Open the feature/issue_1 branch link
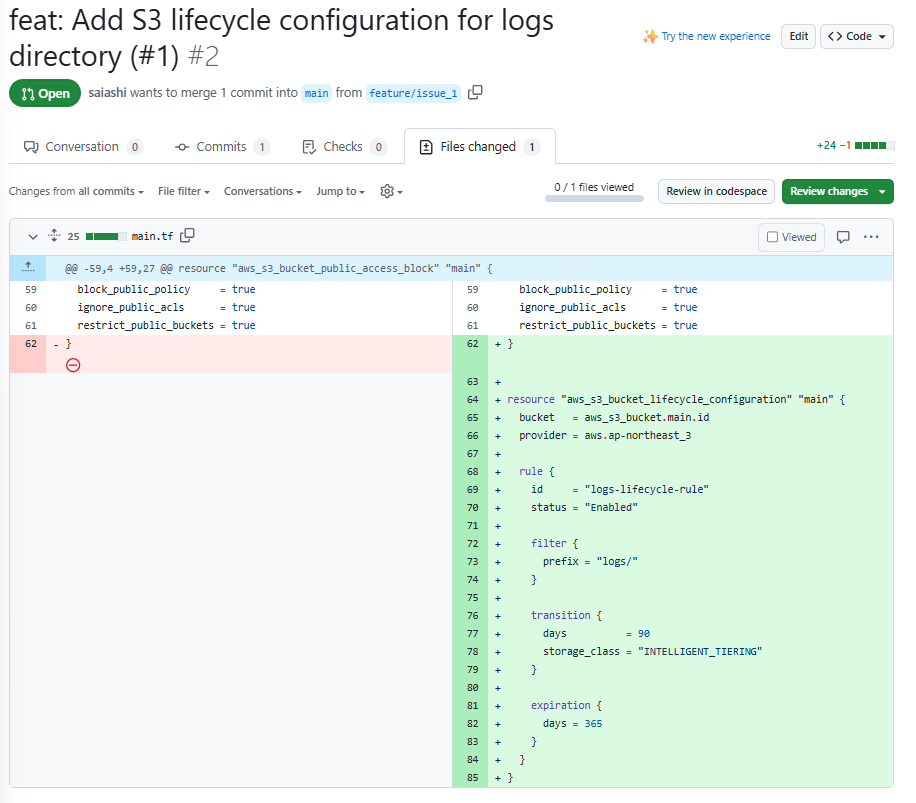 tap(413, 93)
